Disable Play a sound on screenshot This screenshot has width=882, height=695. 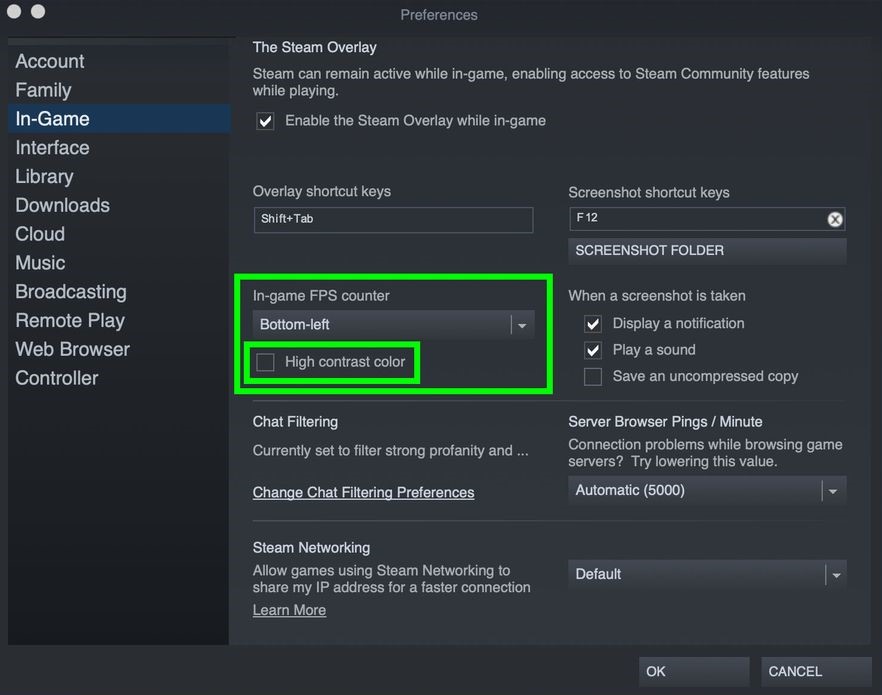(x=593, y=350)
